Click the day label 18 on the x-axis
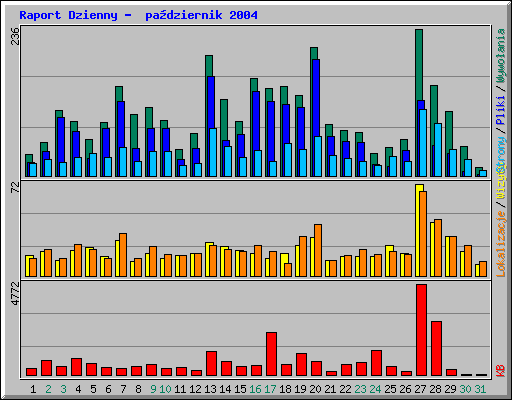Screen dimensions: 512x400 pyautogui.click(x=285, y=389)
